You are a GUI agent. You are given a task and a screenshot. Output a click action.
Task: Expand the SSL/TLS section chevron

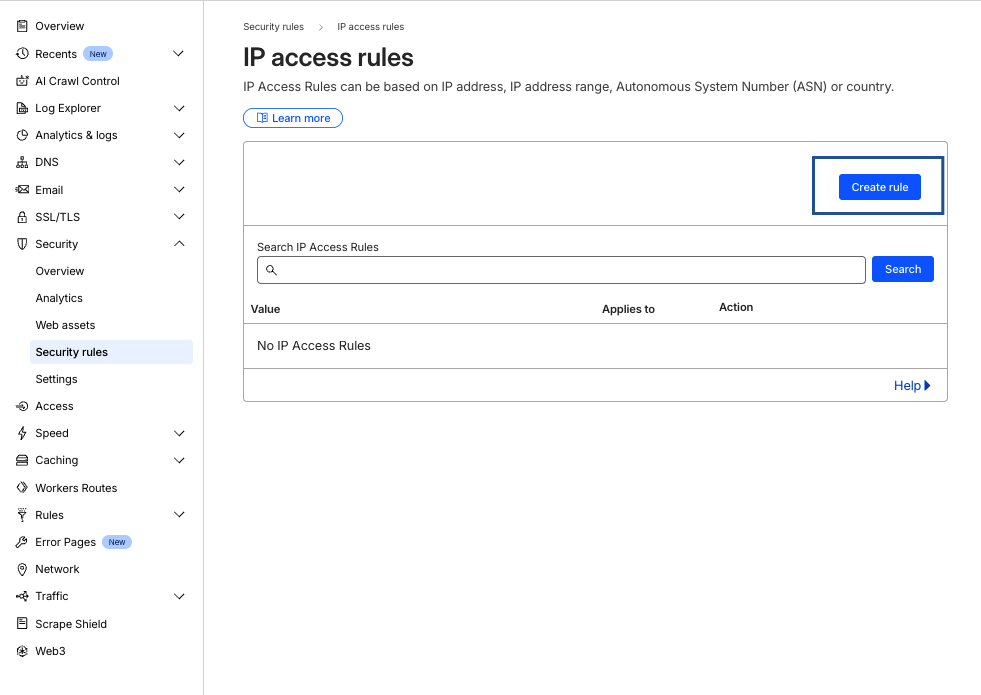pyautogui.click(x=179, y=216)
